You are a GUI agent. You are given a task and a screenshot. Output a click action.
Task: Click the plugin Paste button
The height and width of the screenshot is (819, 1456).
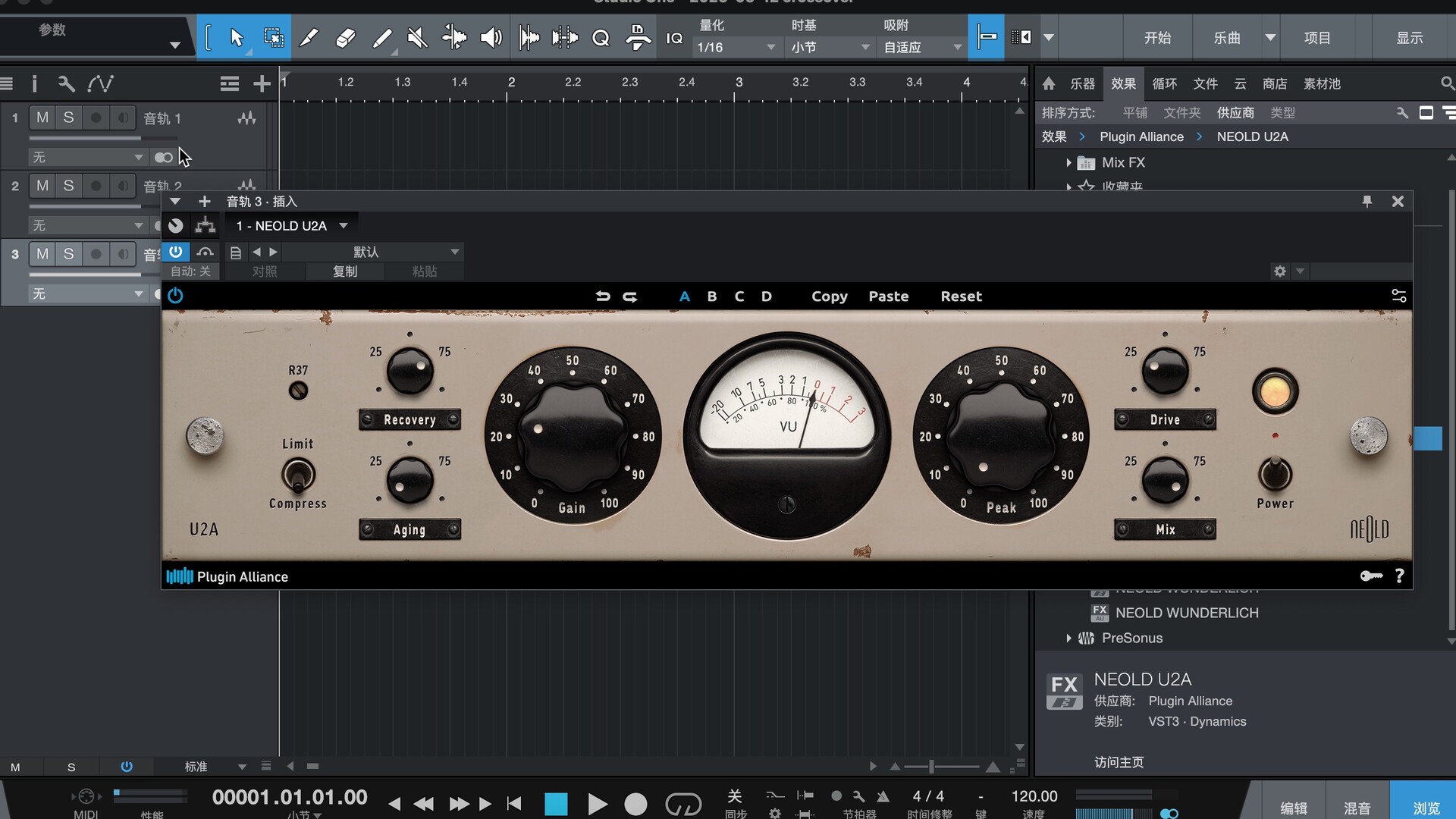[889, 297]
